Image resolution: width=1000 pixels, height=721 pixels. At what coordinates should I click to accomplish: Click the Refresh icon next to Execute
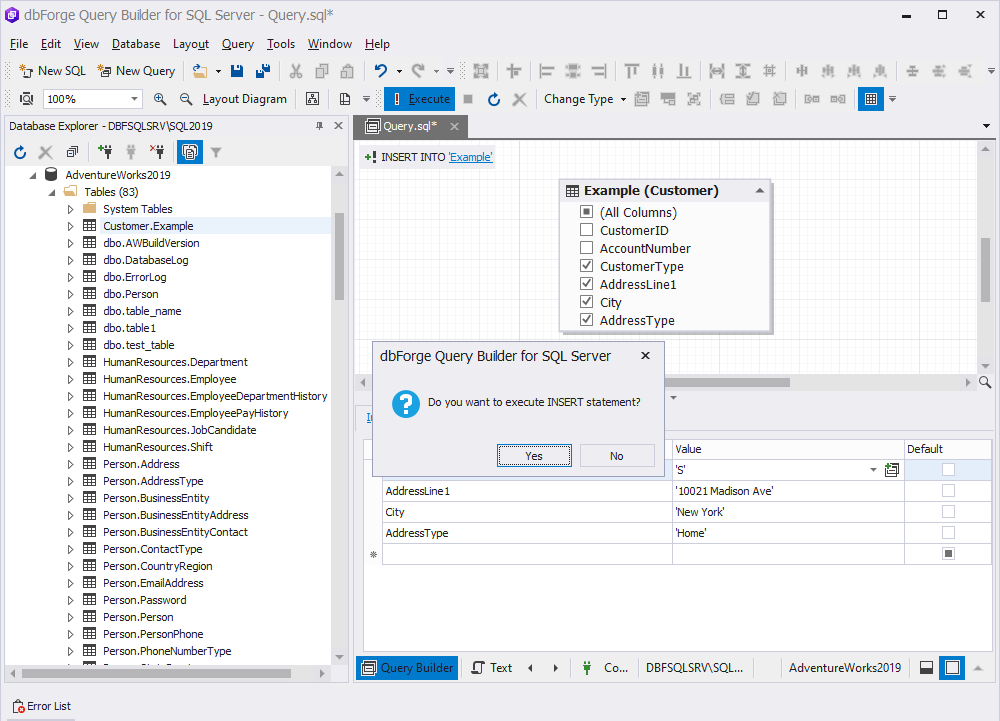point(494,99)
